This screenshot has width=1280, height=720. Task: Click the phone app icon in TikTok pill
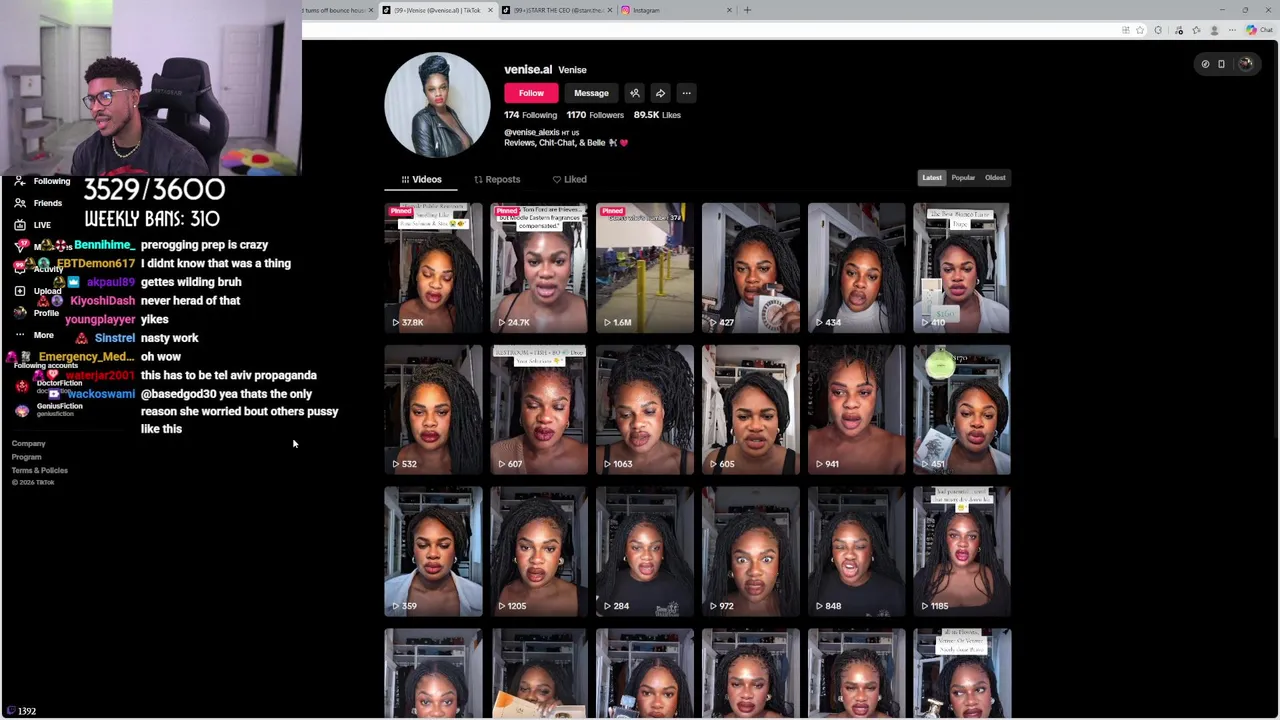1221,64
